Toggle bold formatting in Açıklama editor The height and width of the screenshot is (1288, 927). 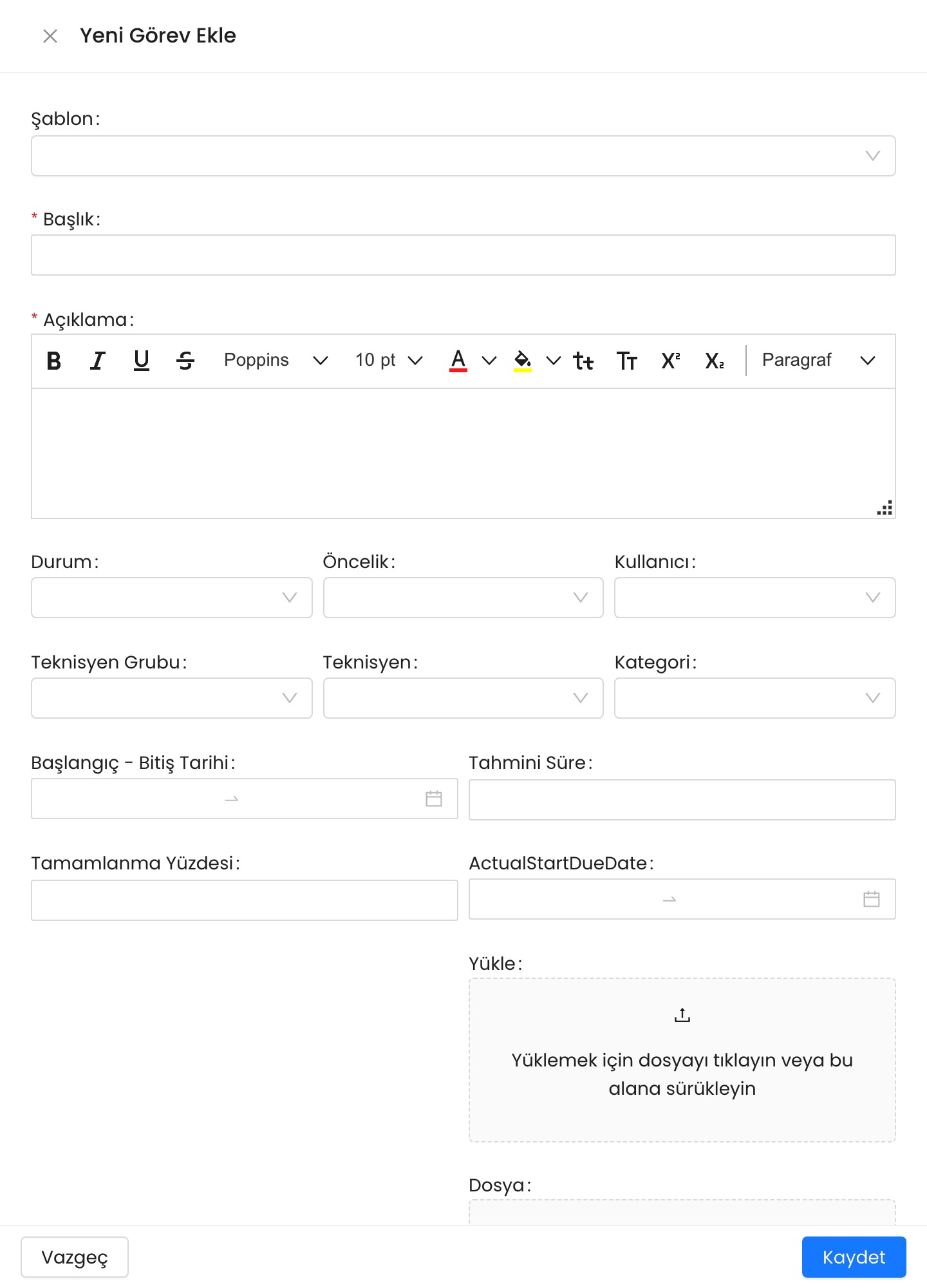click(x=54, y=361)
